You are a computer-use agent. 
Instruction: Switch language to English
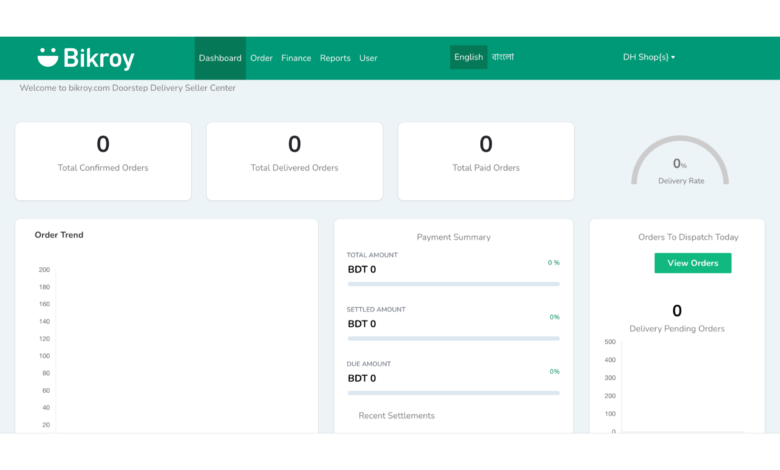(468, 57)
